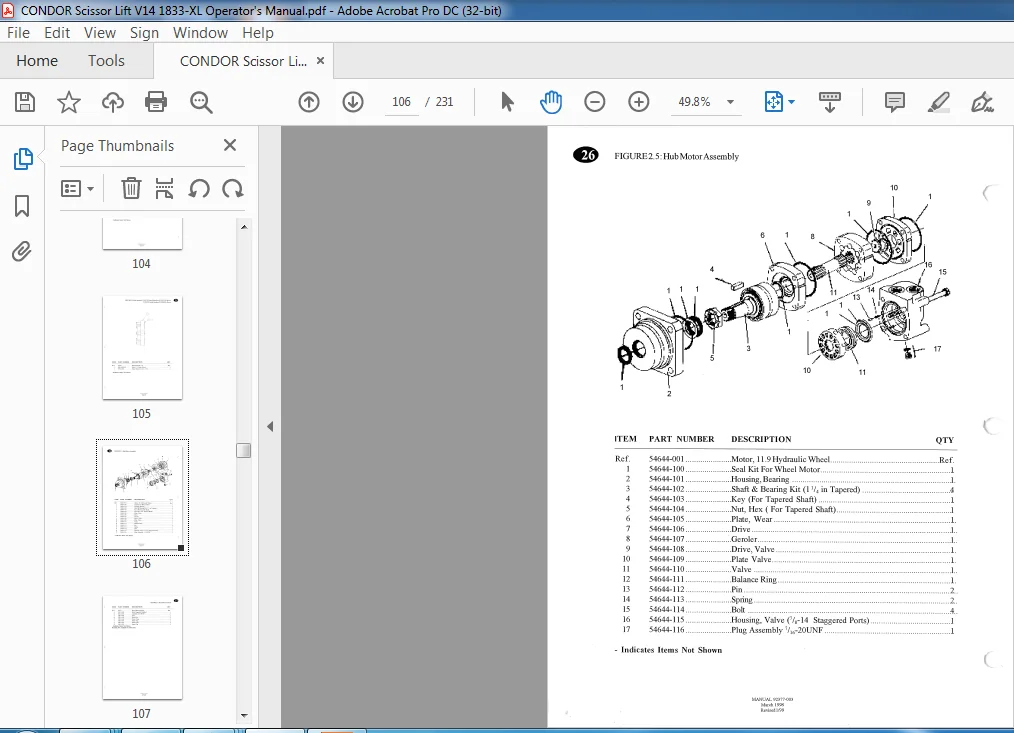Delete selected page with trash icon

[131, 188]
